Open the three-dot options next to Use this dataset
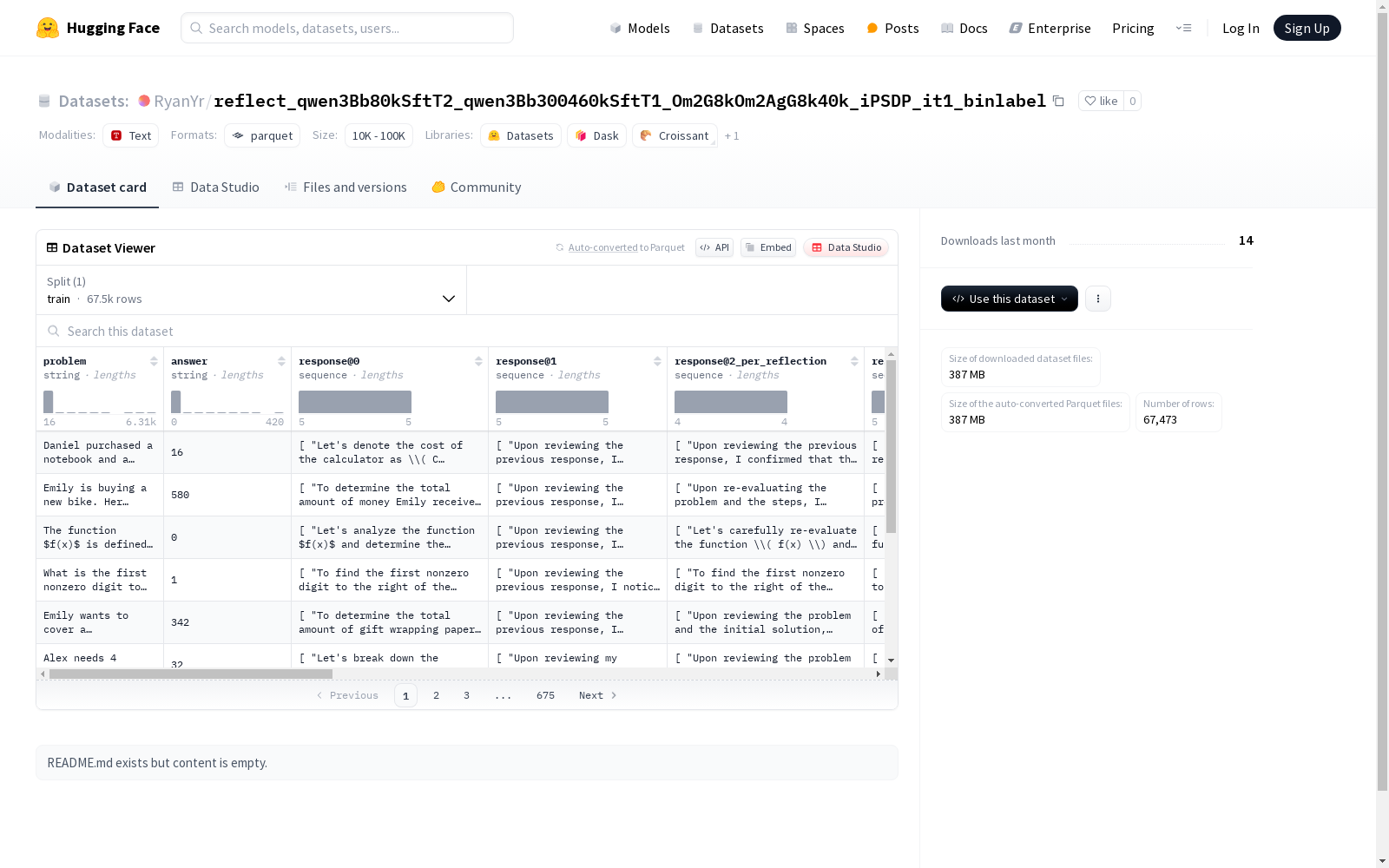 pos(1098,299)
